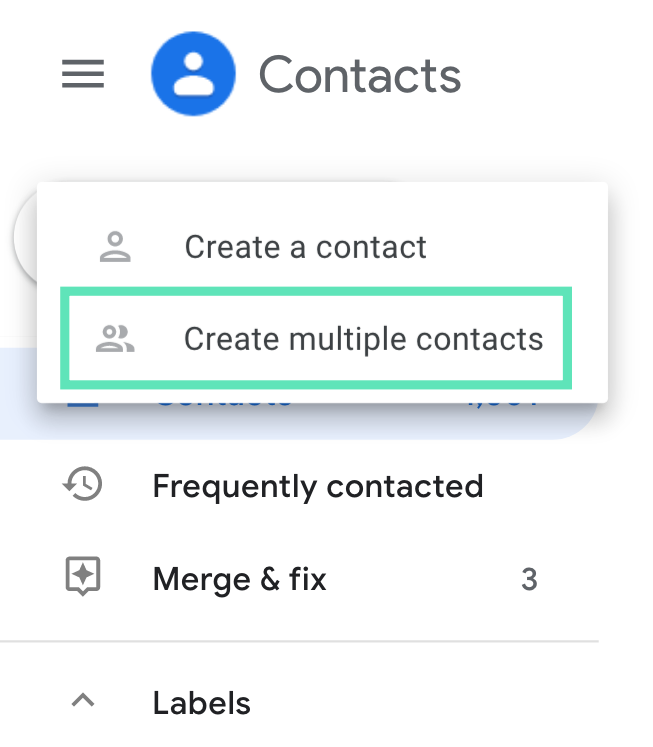Open the main menu hamburger icon

click(83, 75)
